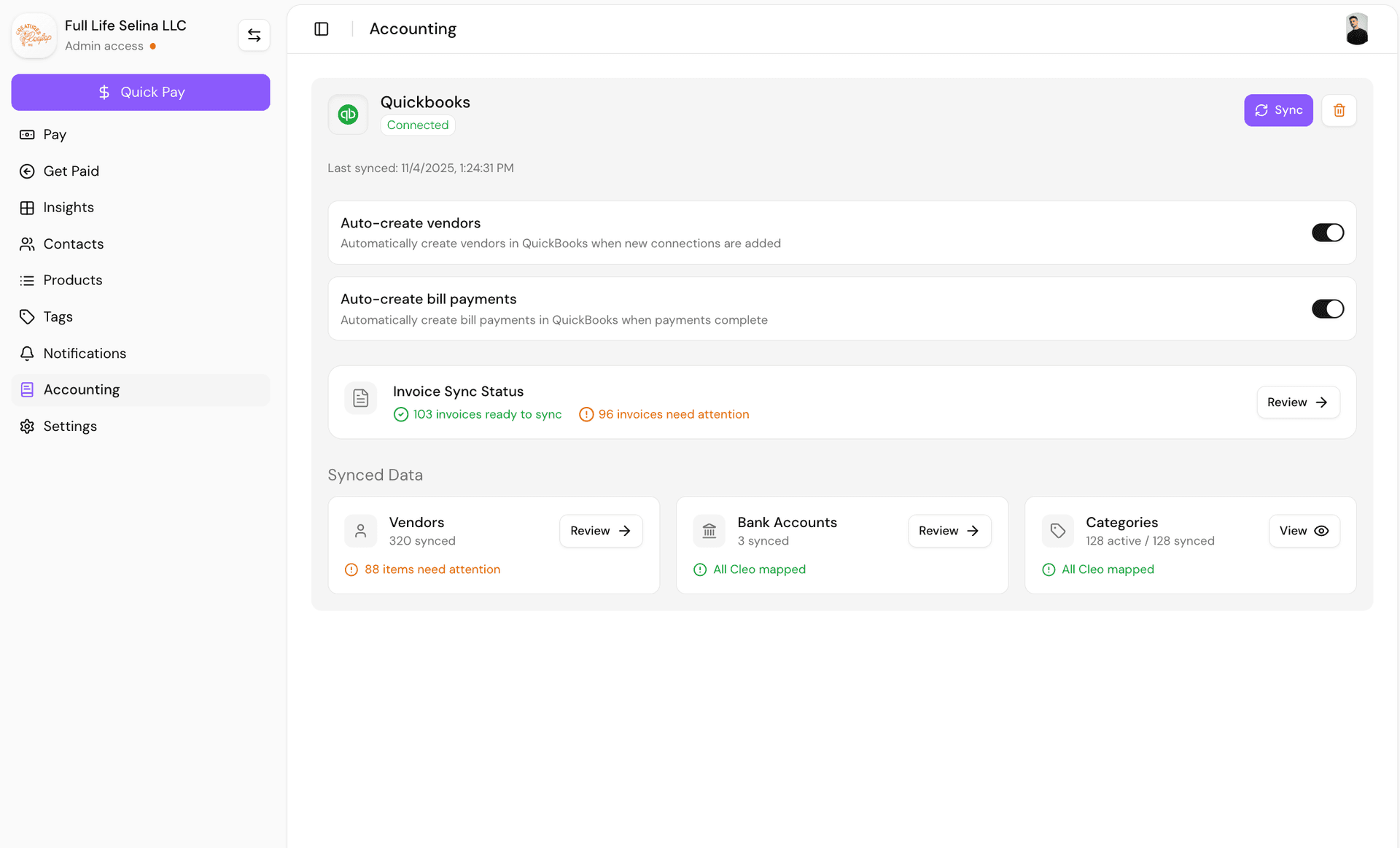Click the Bank Accounts bank icon
The width and height of the screenshot is (1400, 848).
[x=709, y=530]
